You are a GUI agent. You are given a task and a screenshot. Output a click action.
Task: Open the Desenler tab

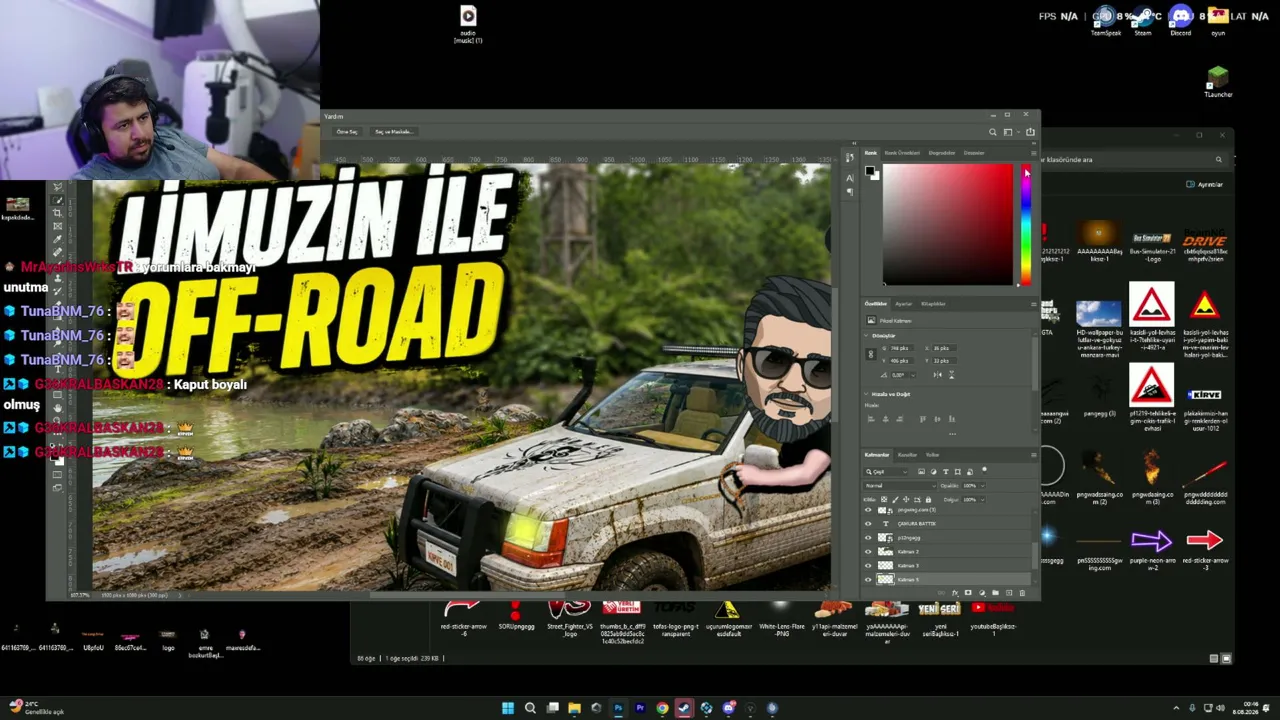coord(974,153)
